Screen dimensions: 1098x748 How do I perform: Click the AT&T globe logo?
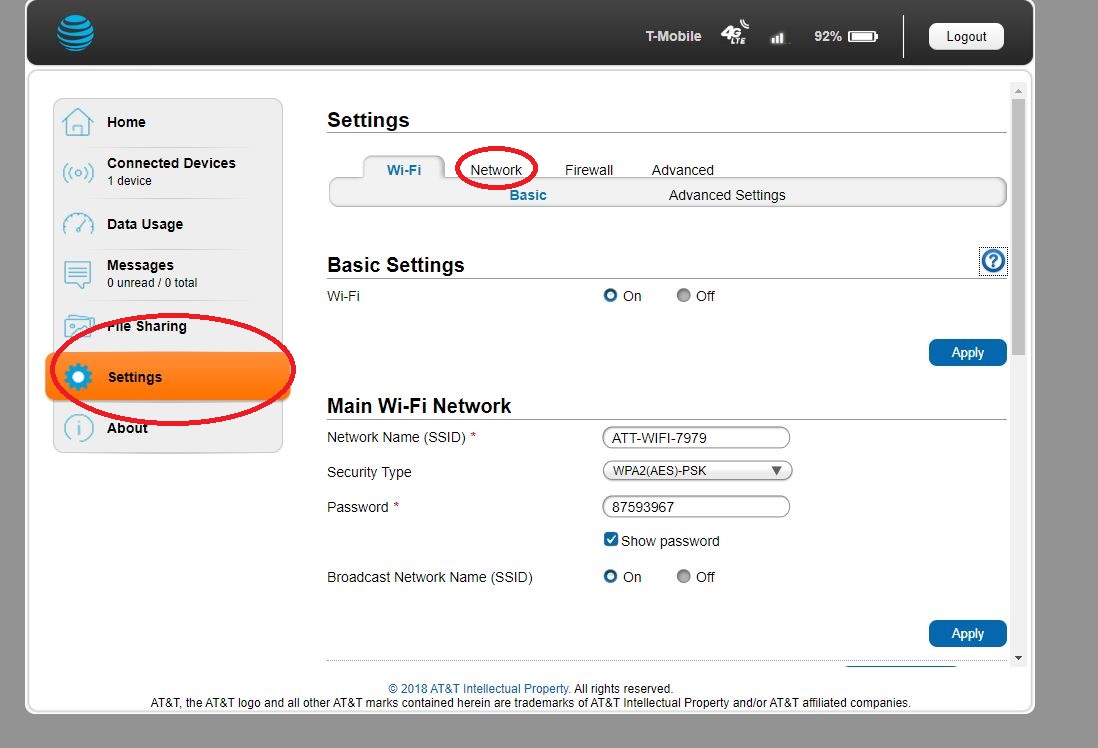[76, 33]
